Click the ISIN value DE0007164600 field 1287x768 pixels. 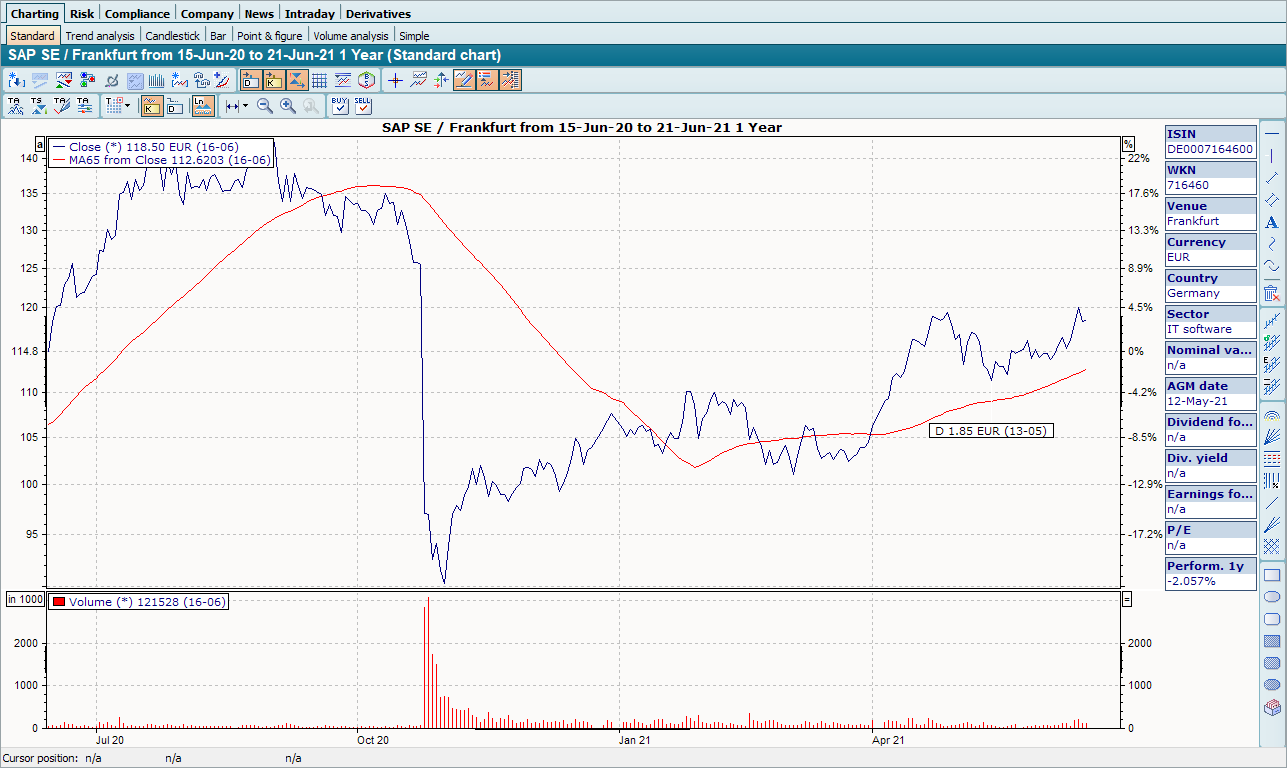tap(1210, 149)
